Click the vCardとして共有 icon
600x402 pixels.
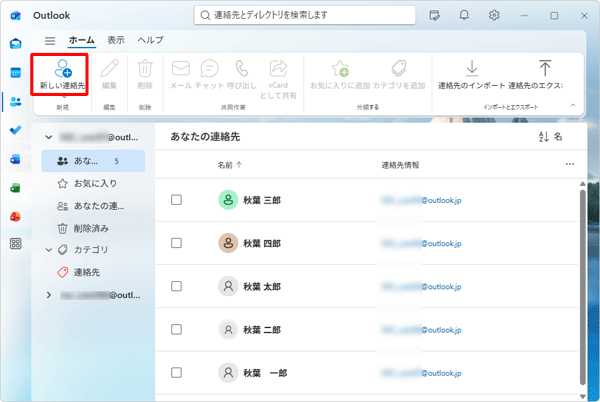click(x=278, y=68)
